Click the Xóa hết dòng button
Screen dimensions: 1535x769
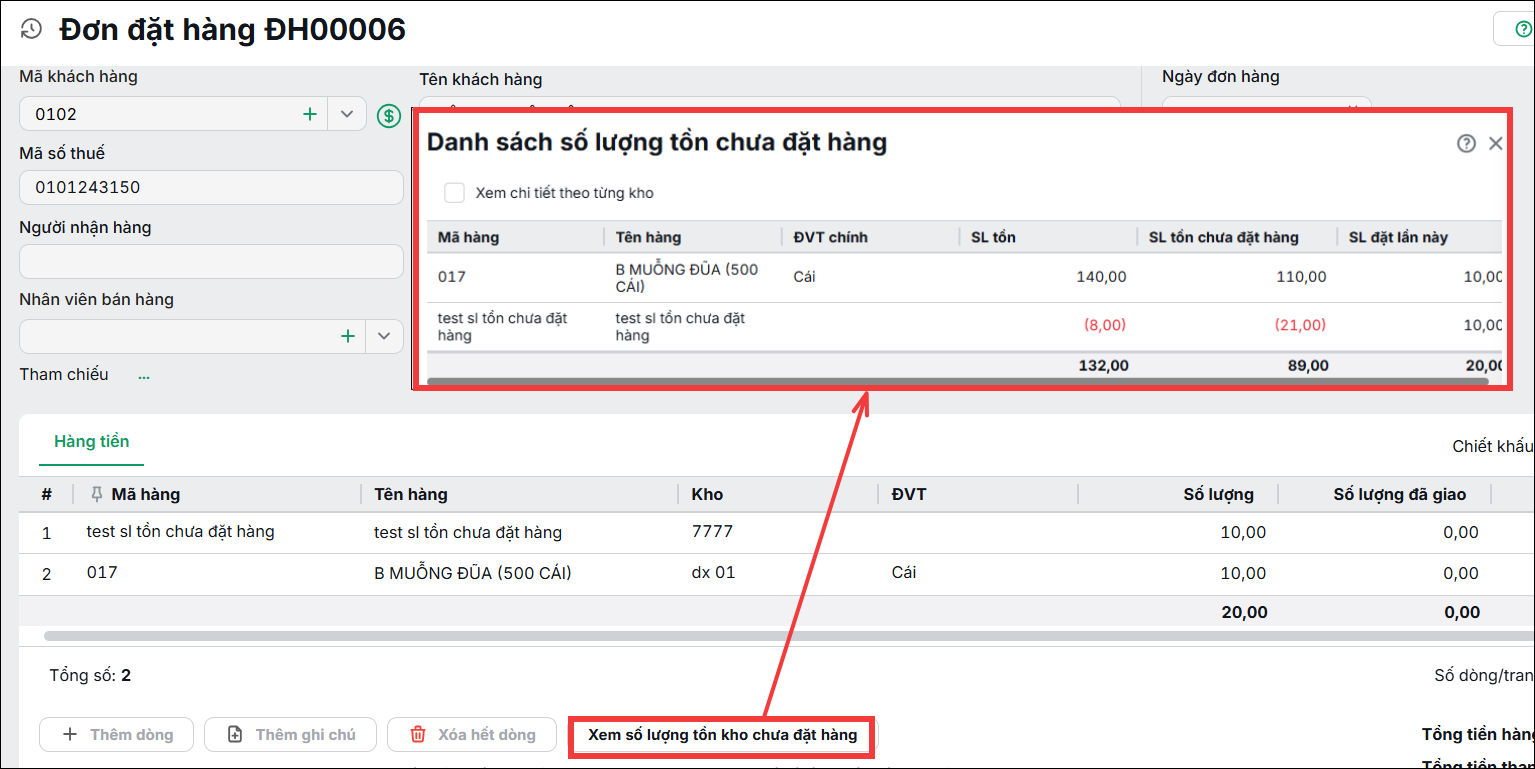[x=473, y=734]
